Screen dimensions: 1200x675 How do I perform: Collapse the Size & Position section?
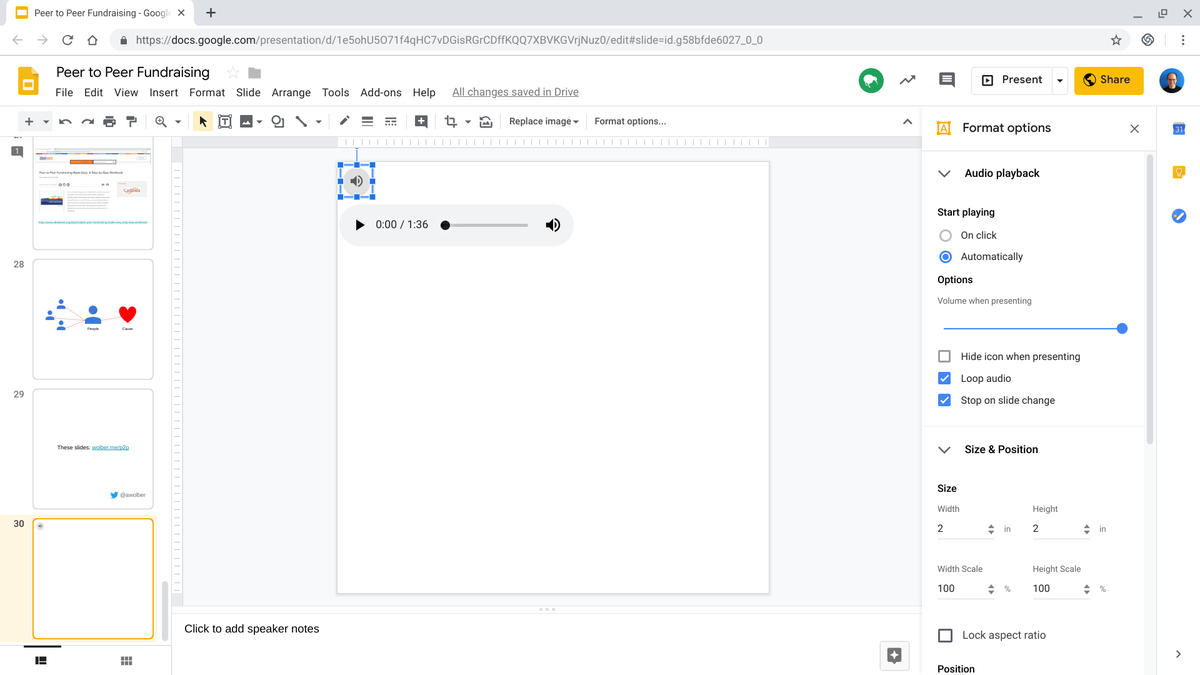tap(944, 450)
